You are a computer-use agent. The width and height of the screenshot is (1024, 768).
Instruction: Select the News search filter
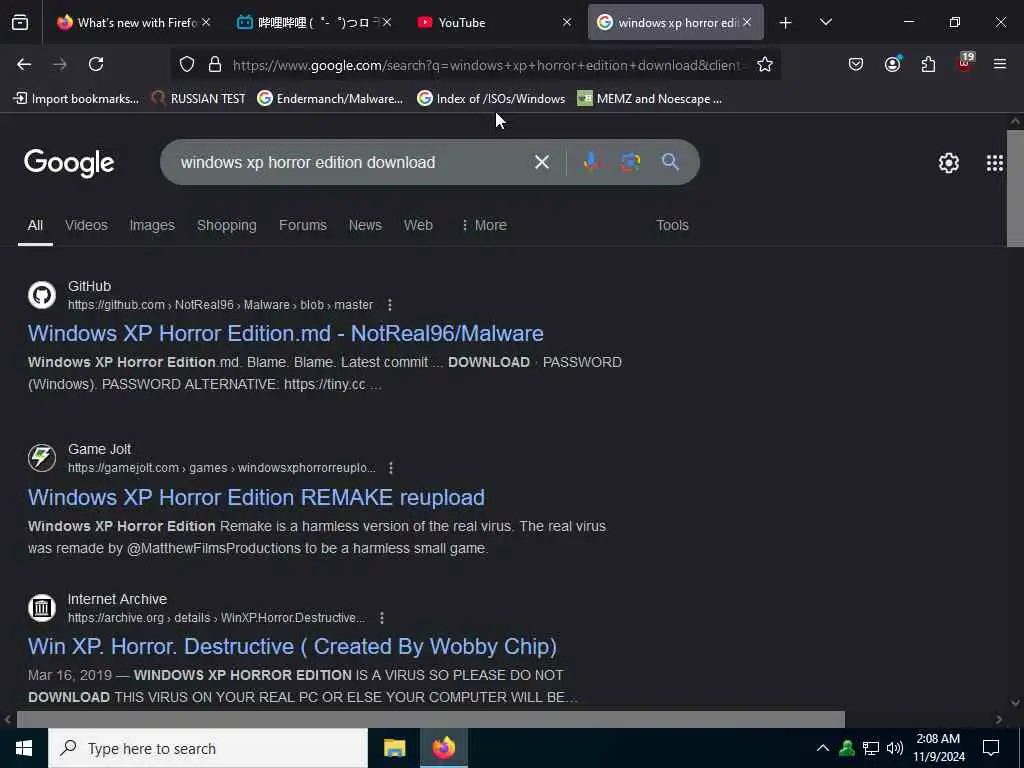[x=365, y=225]
